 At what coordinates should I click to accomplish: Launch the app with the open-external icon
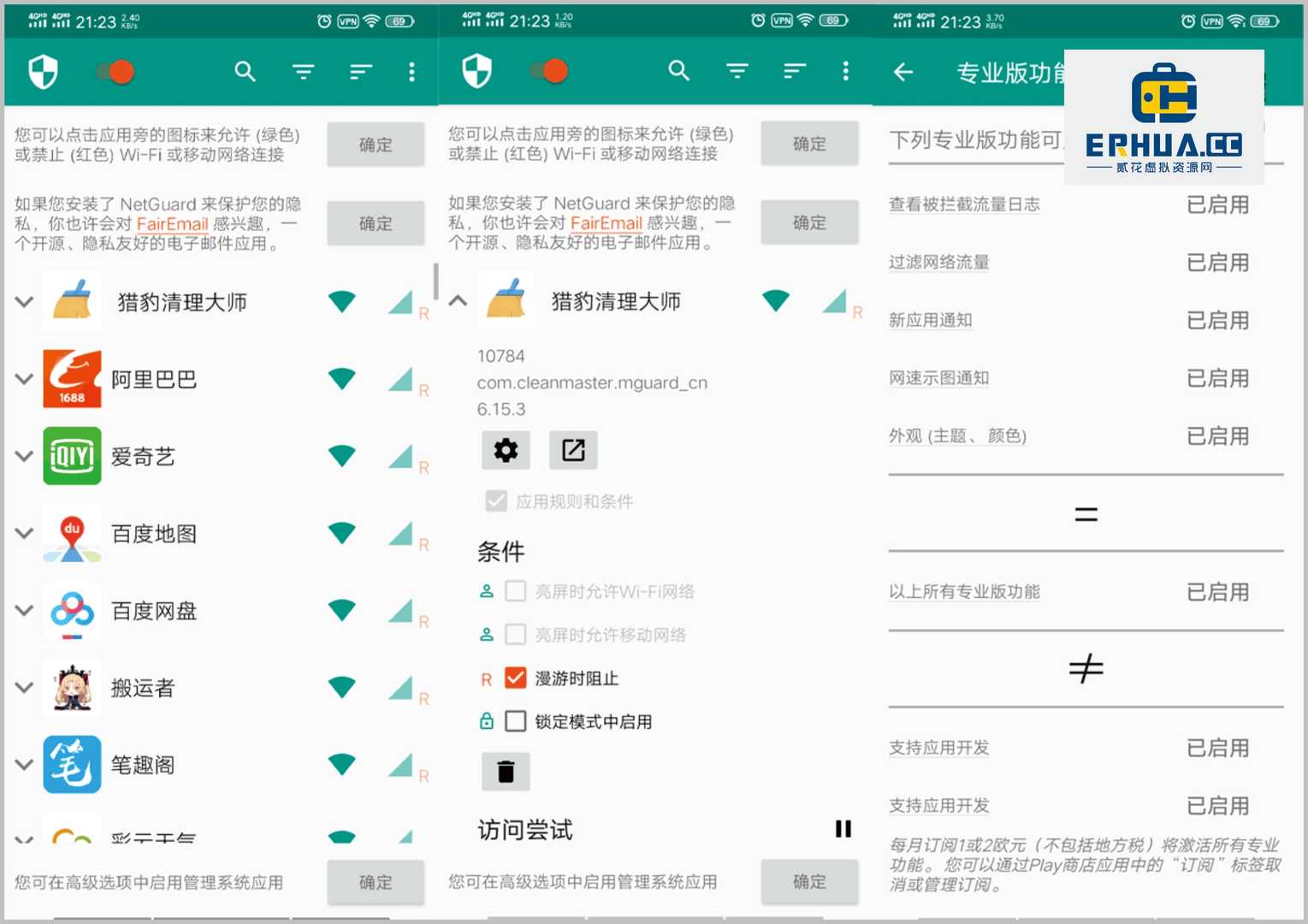pos(573,450)
